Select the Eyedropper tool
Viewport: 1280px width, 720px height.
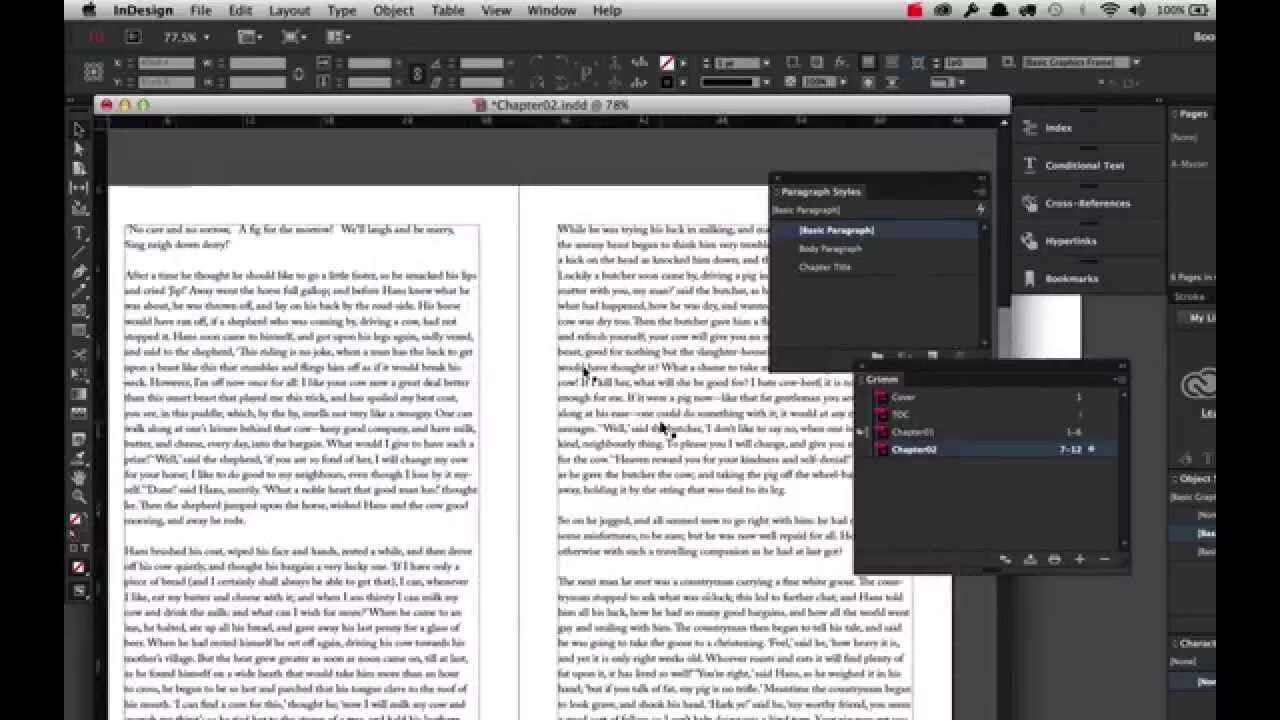(x=79, y=457)
